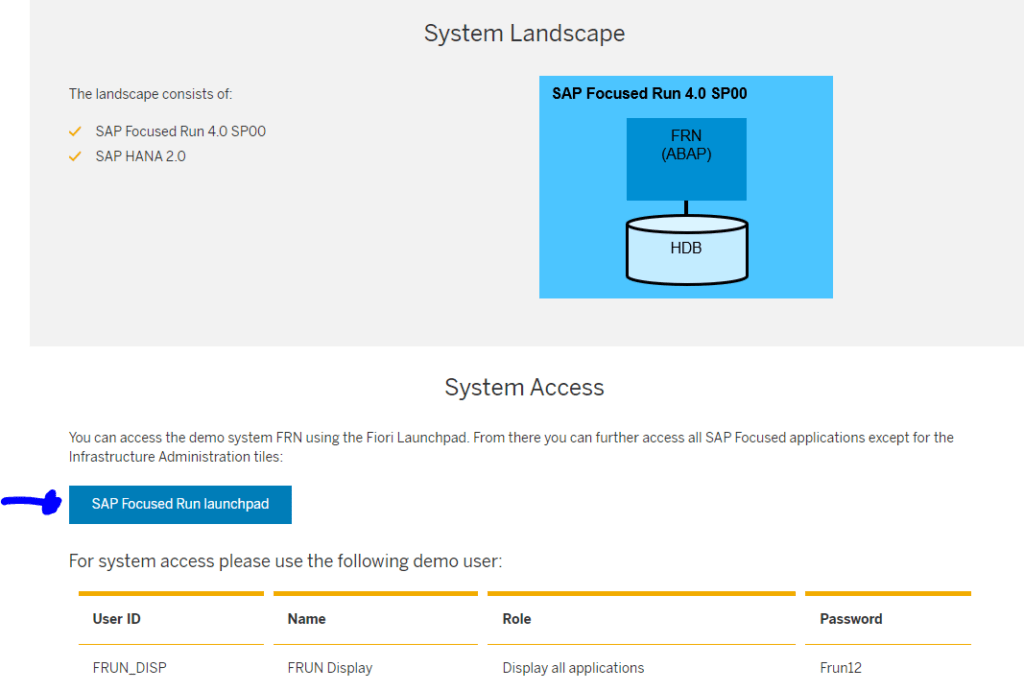Click the Password column header
The height and width of the screenshot is (691, 1024).
pos(850,618)
